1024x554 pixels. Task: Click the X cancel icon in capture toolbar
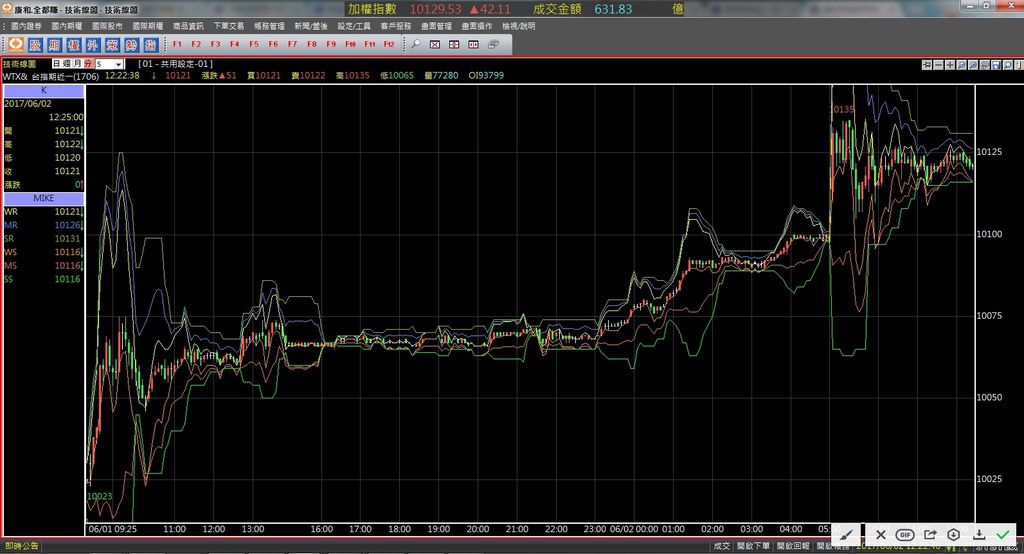tap(880, 534)
